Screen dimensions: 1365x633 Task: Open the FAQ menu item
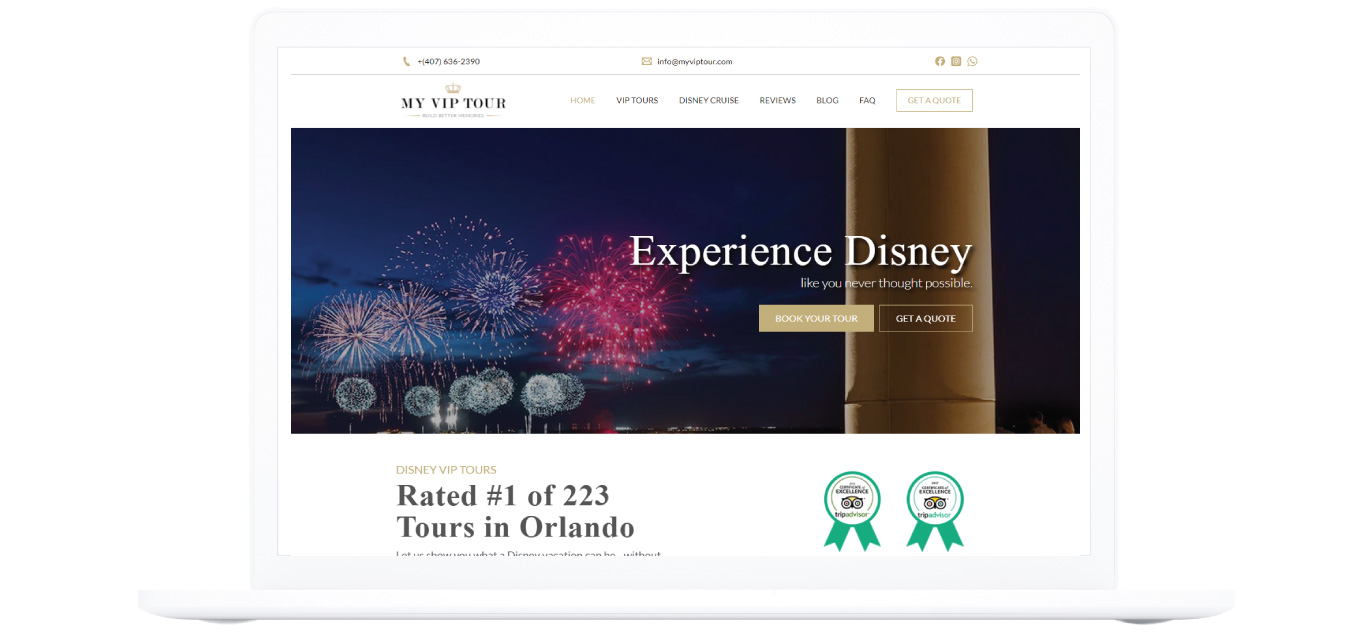[x=867, y=100]
